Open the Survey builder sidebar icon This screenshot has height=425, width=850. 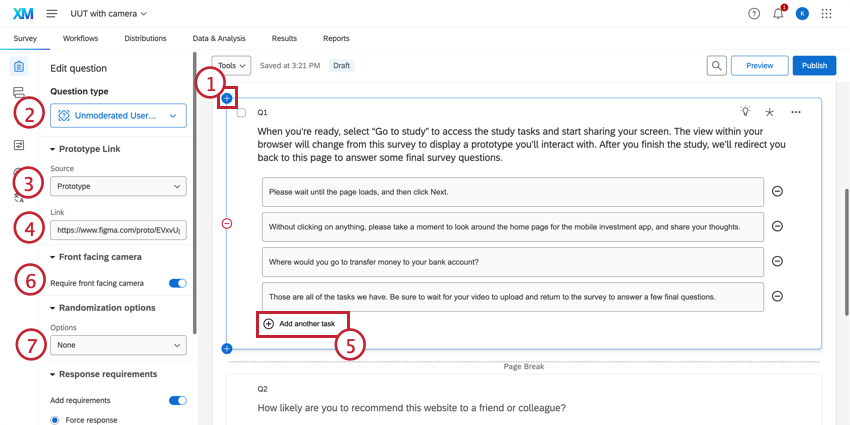[19, 66]
